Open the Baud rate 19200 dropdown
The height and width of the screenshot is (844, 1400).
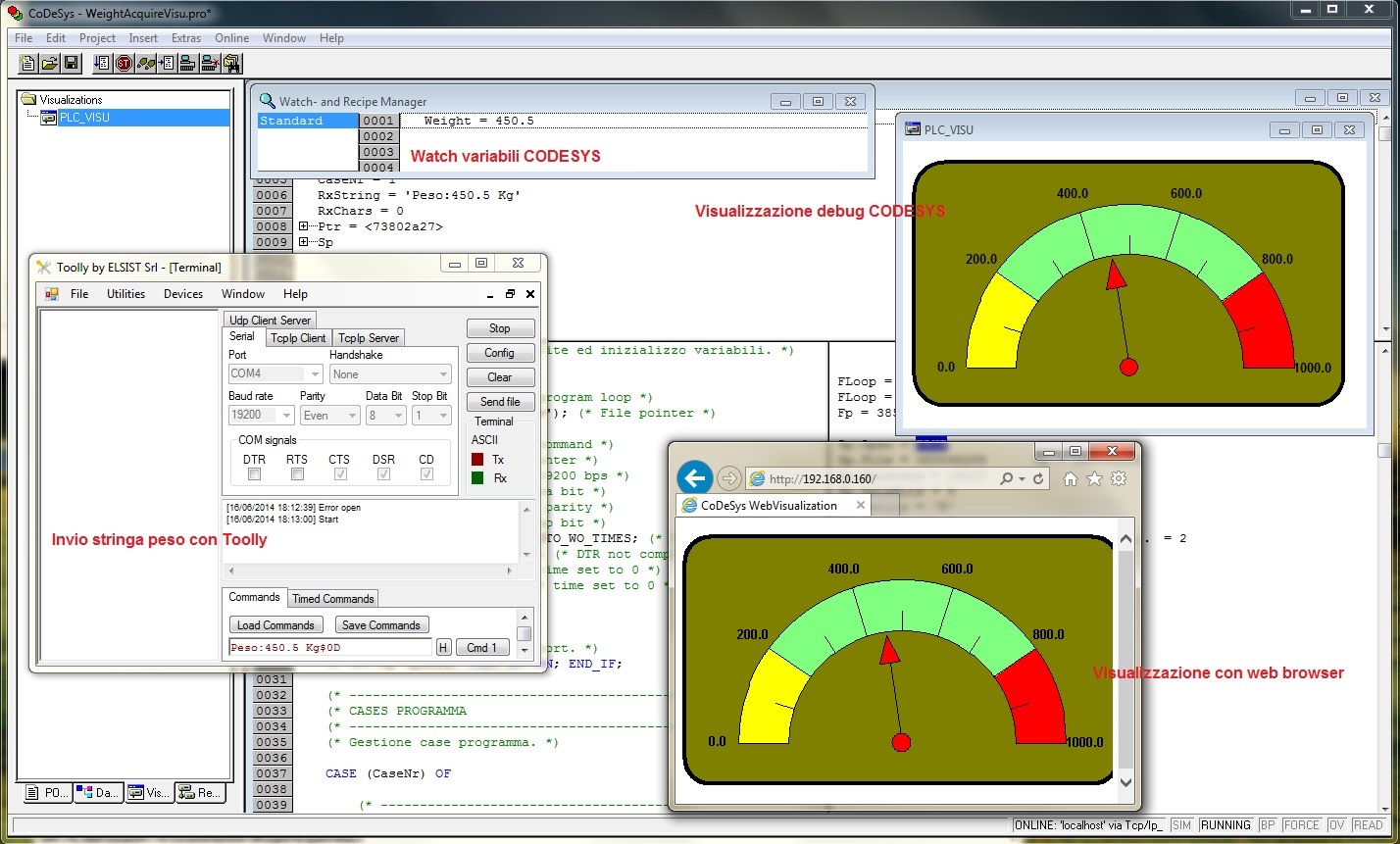[286, 416]
